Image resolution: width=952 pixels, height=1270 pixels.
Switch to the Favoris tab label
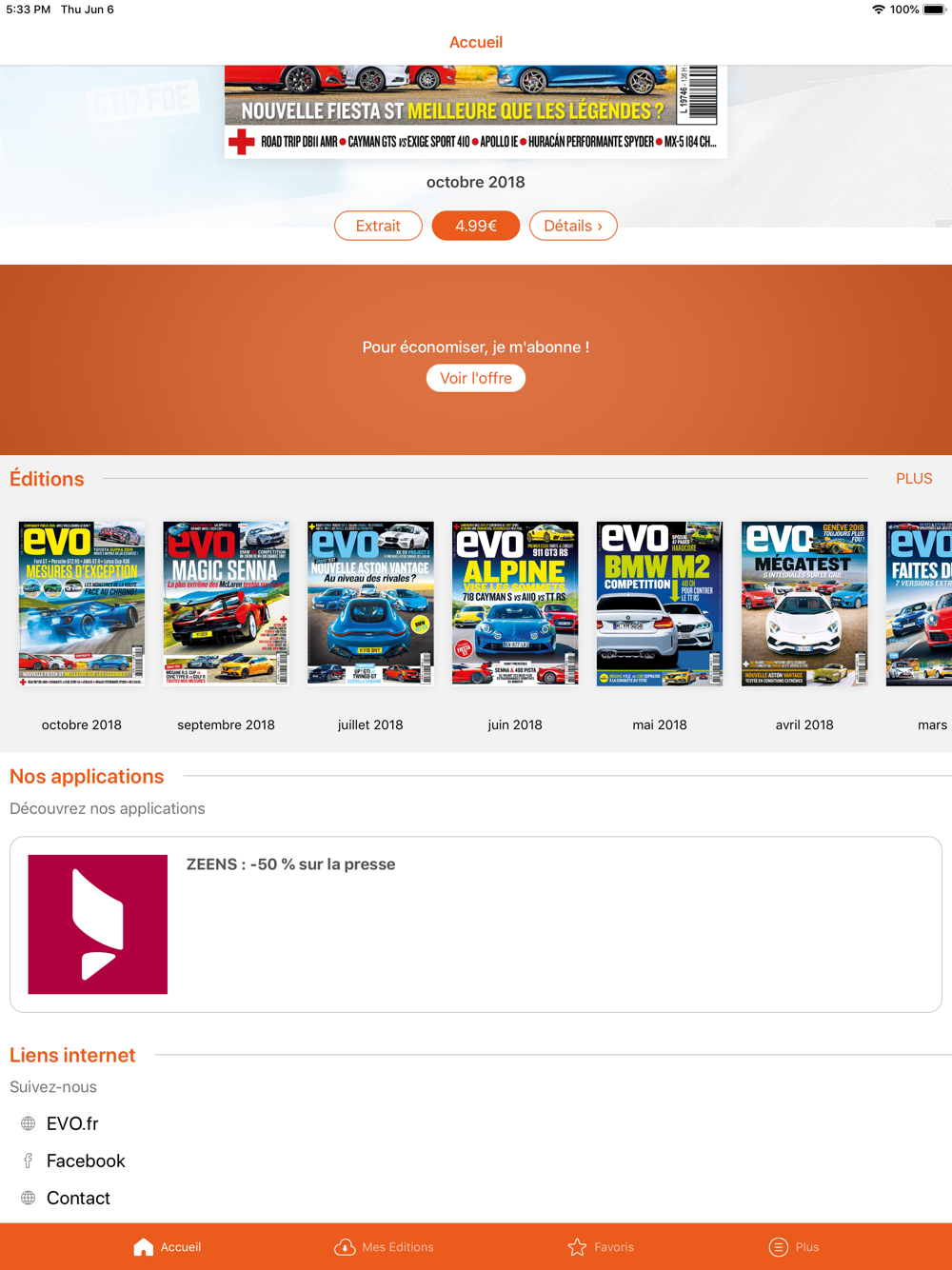click(614, 1247)
